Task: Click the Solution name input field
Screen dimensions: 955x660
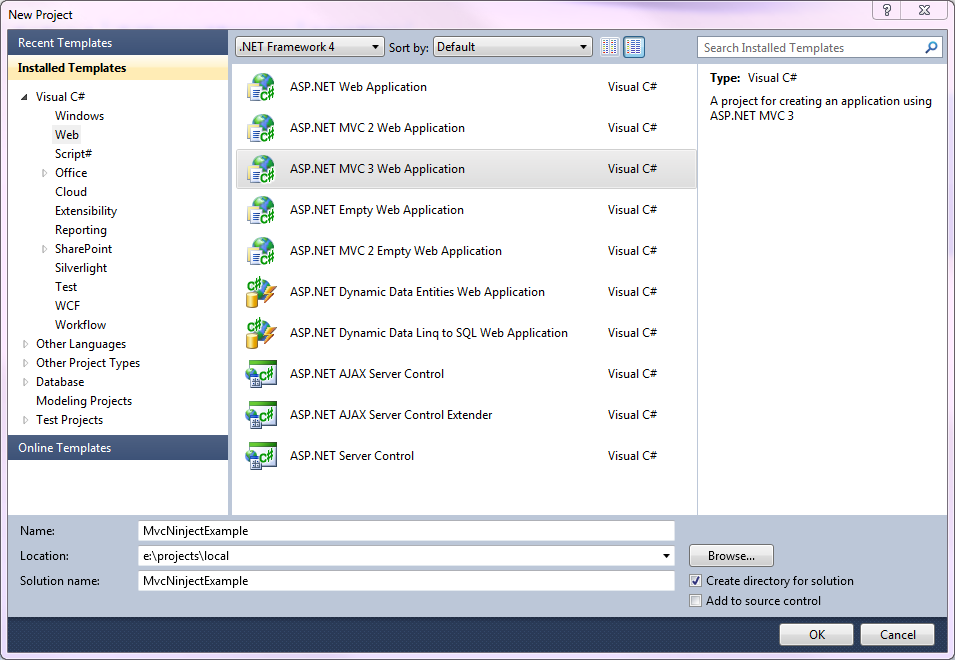Action: tap(406, 581)
